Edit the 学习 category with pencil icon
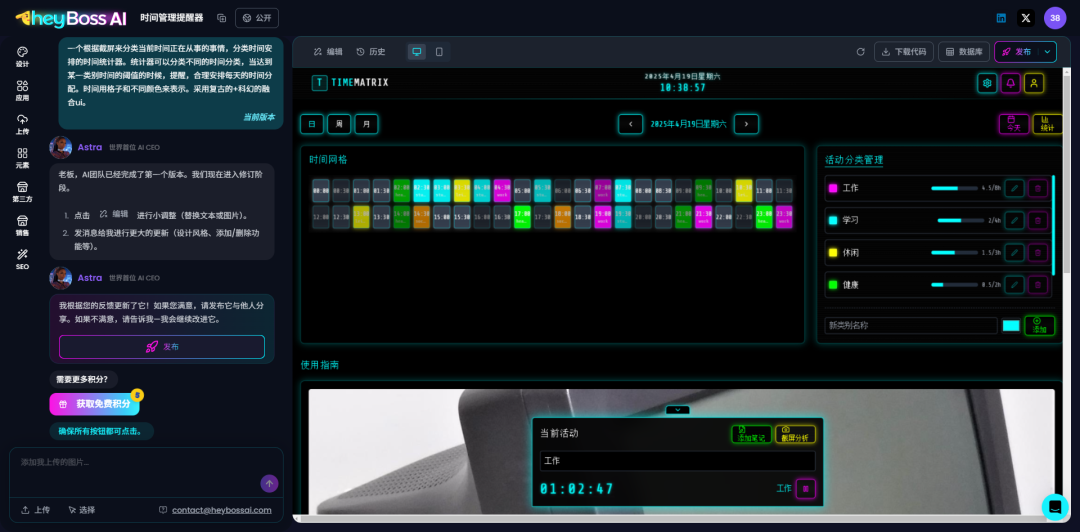Screen dimensions: 1080x532 (1014, 221)
